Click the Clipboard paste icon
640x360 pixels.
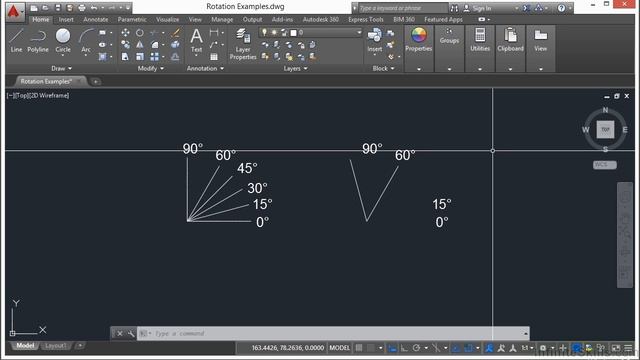[510, 35]
